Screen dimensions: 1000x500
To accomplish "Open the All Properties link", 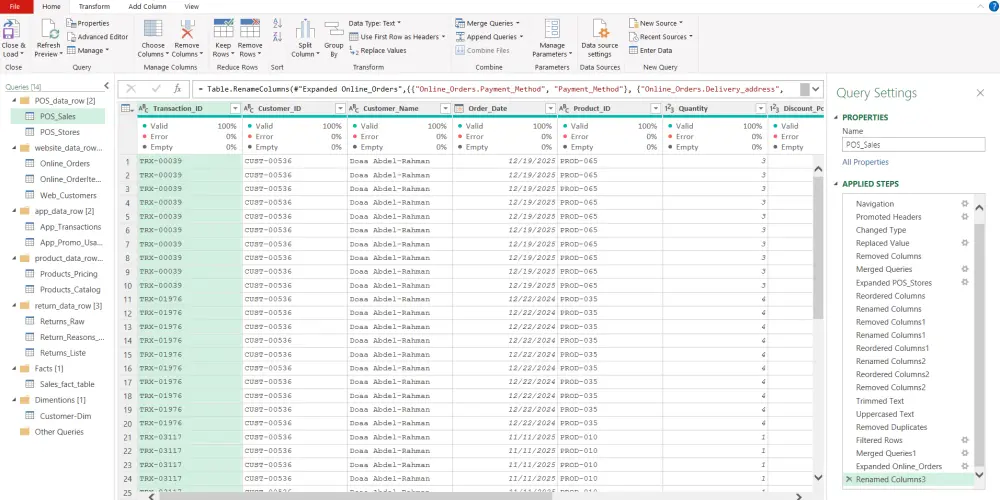I will [x=865, y=163].
